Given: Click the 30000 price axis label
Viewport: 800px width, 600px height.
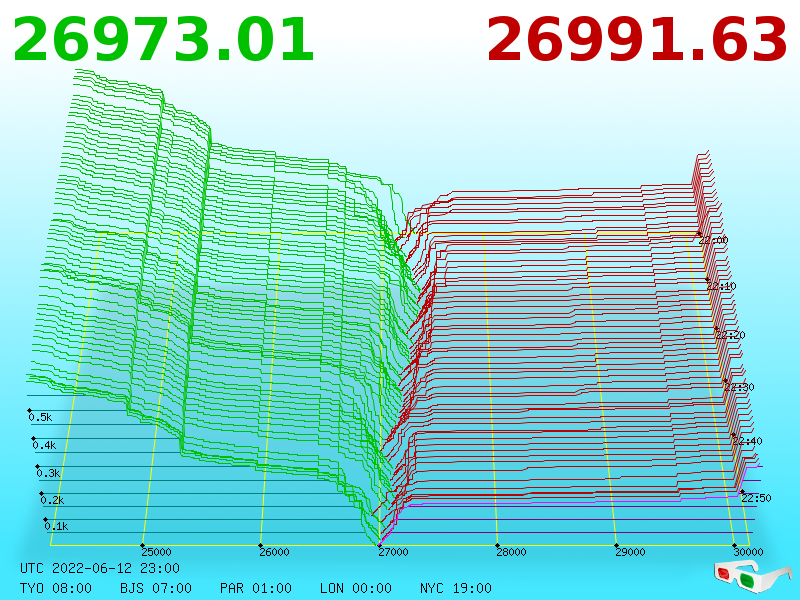Looking at the screenshot, I should pos(748,552).
